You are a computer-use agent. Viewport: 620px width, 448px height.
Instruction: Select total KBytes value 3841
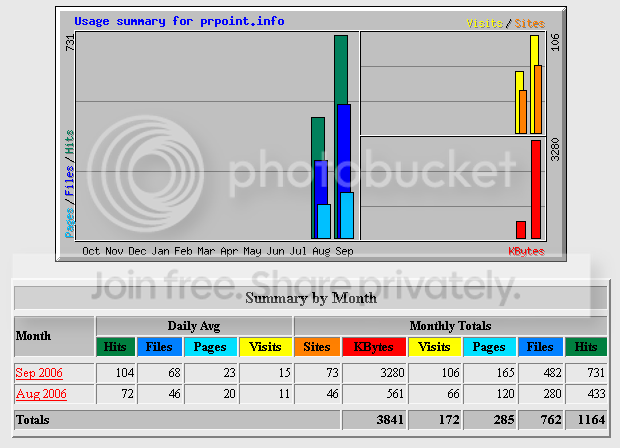[390, 420]
